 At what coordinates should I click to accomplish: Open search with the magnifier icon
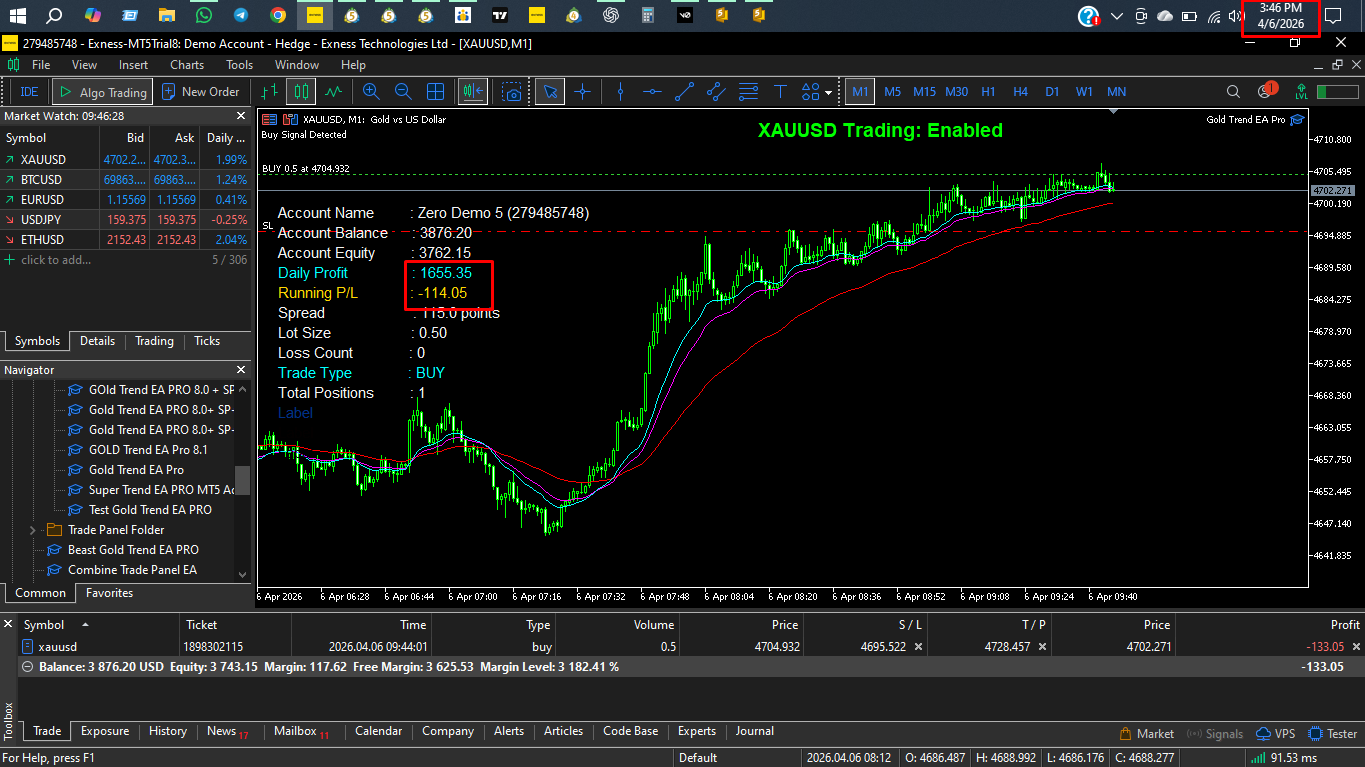tap(1235, 92)
